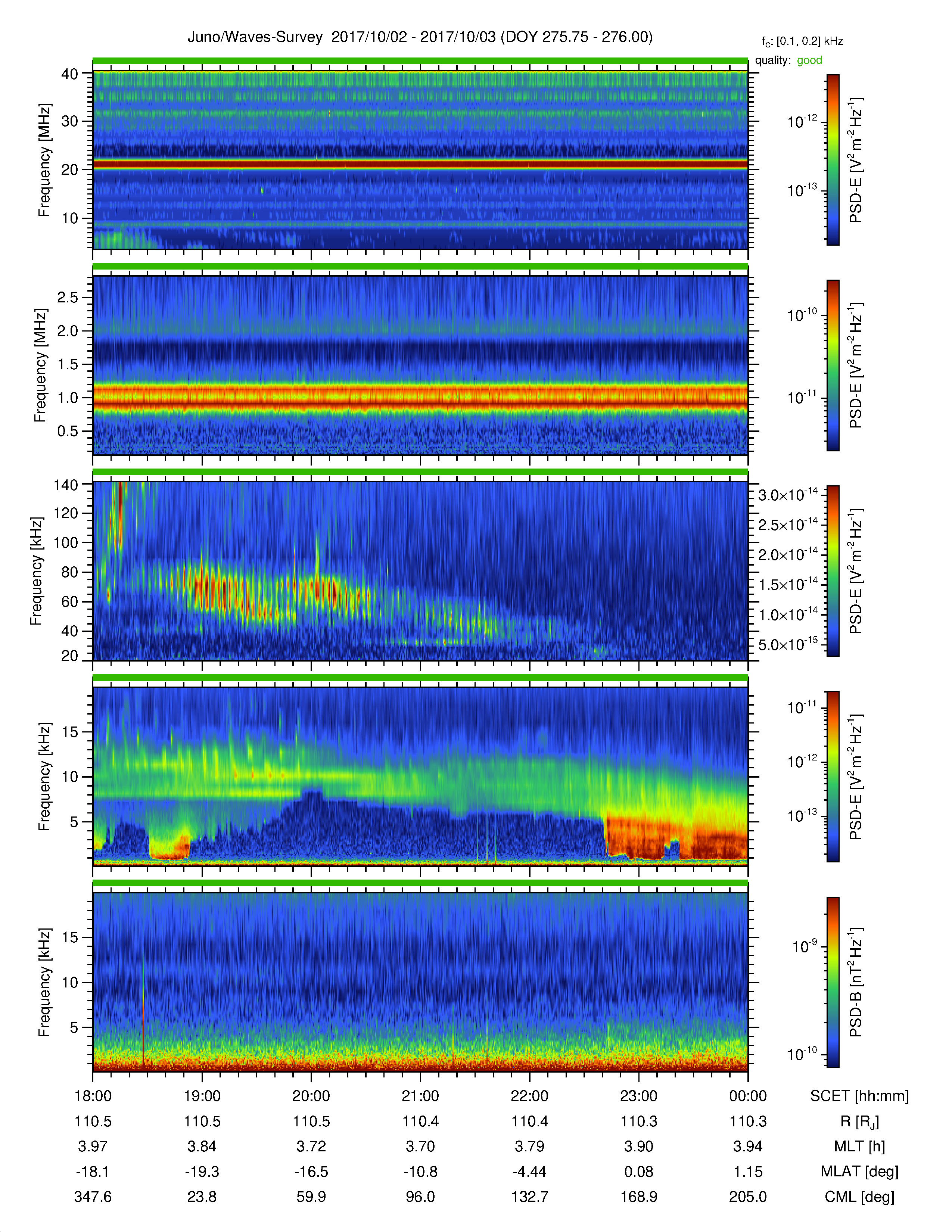Click the R [RJ] row label

(859, 1121)
